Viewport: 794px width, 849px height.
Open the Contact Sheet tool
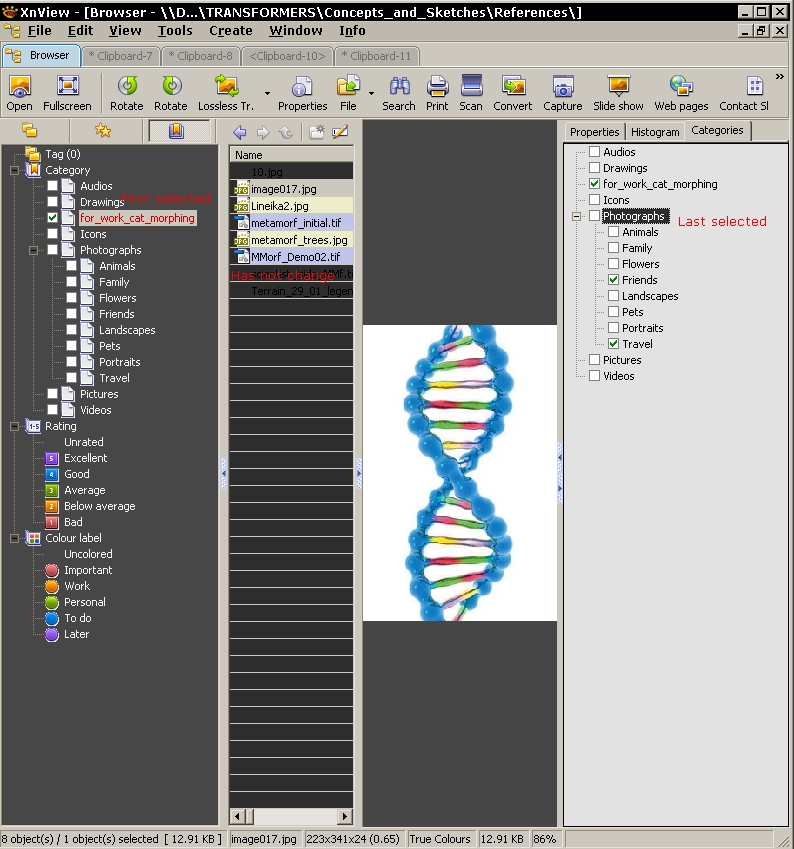[744, 93]
